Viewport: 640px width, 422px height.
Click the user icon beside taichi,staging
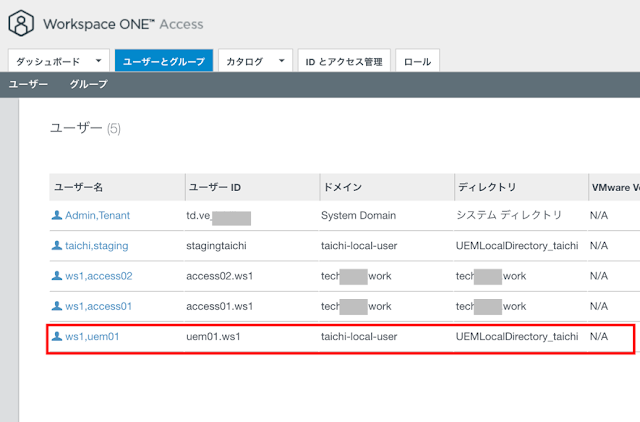[57, 245]
